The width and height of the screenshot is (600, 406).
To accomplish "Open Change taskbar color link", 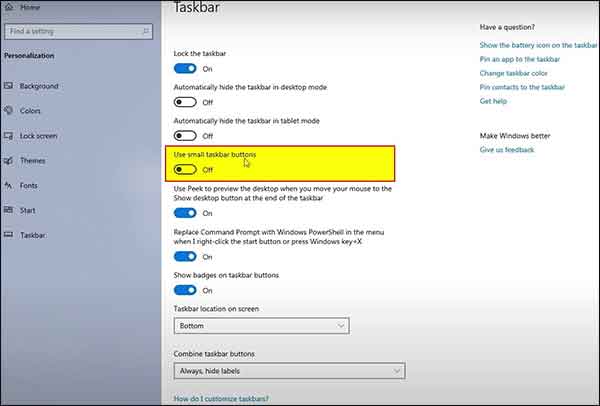I will point(514,73).
